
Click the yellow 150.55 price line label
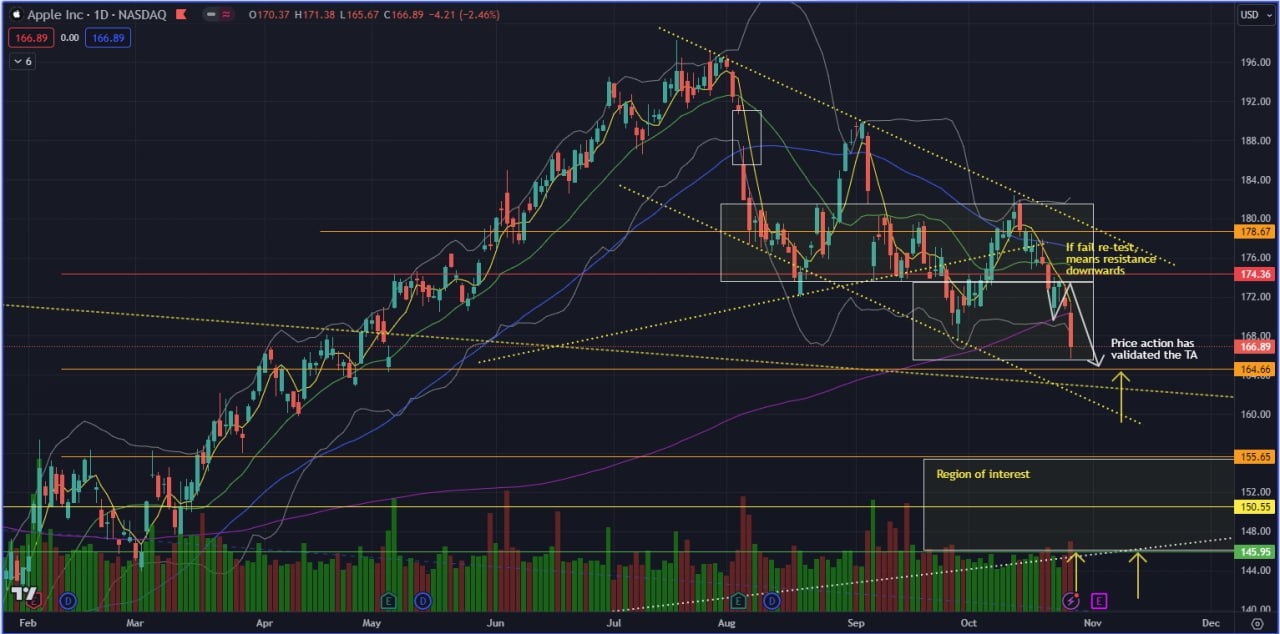click(x=1256, y=507)
